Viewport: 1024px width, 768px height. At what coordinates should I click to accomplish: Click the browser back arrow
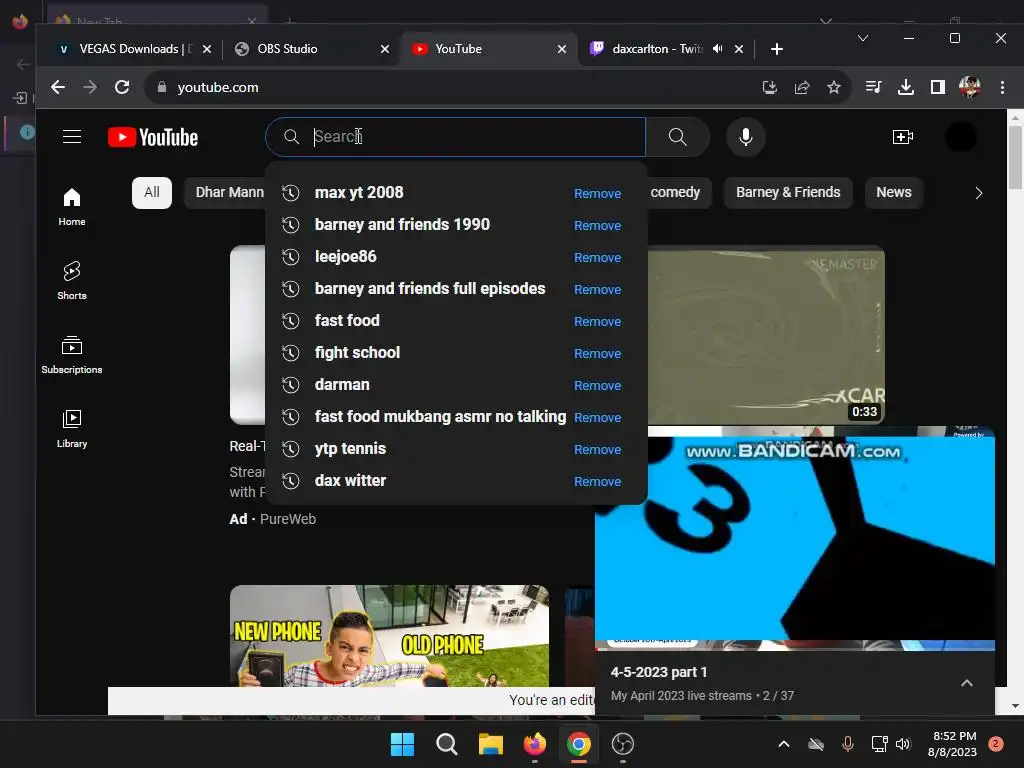pos(57,87)
